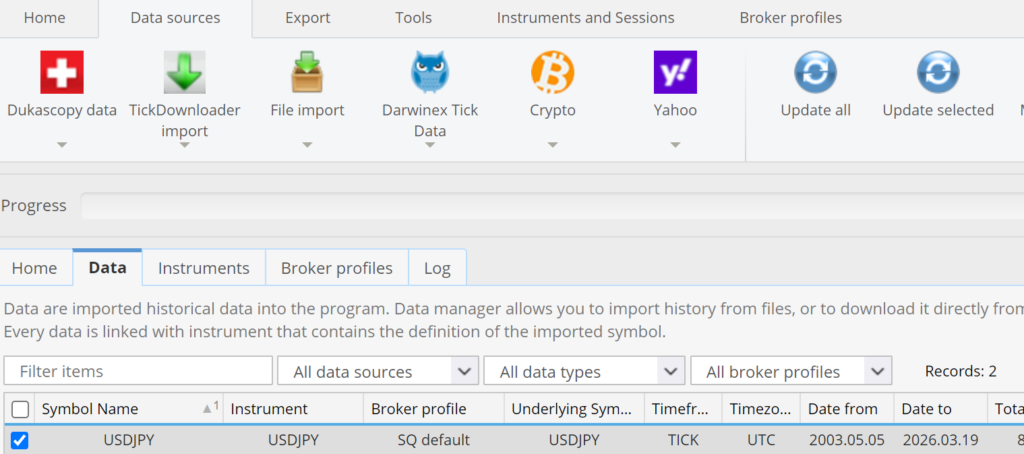Sort by the Symbol Name column header
Viewport: 1024px width, 454px height.
coord(90,409)
